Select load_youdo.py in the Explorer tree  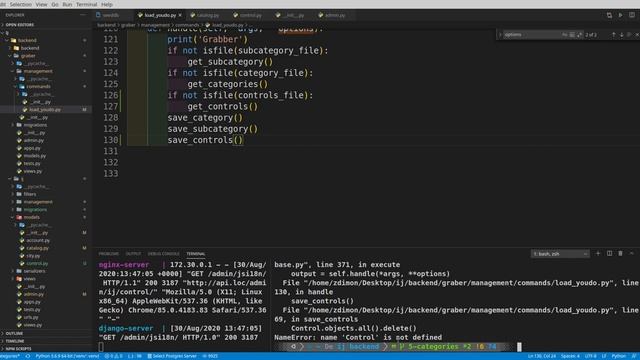(45, 110)
